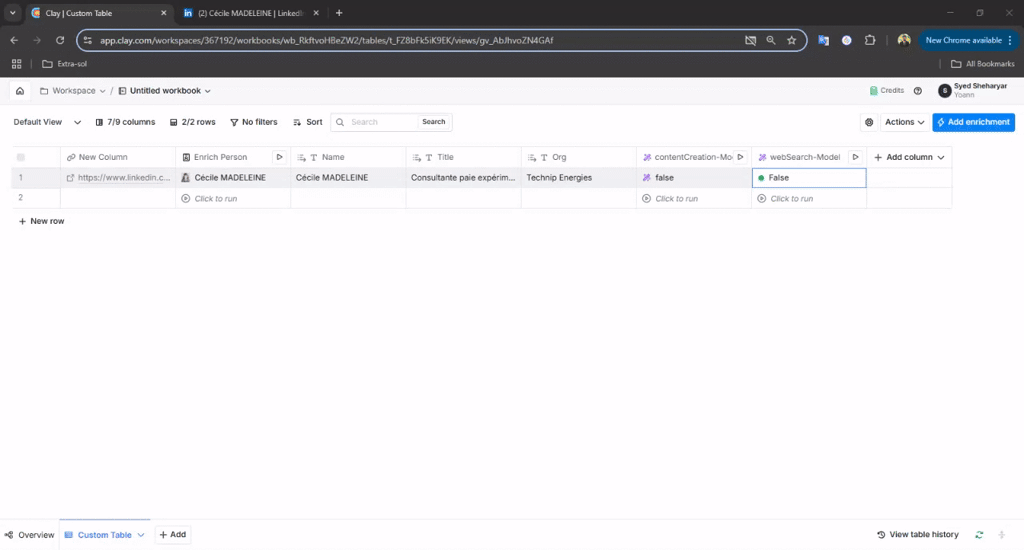Toggle the select-all rows checkbox

(x=21, y=157)
